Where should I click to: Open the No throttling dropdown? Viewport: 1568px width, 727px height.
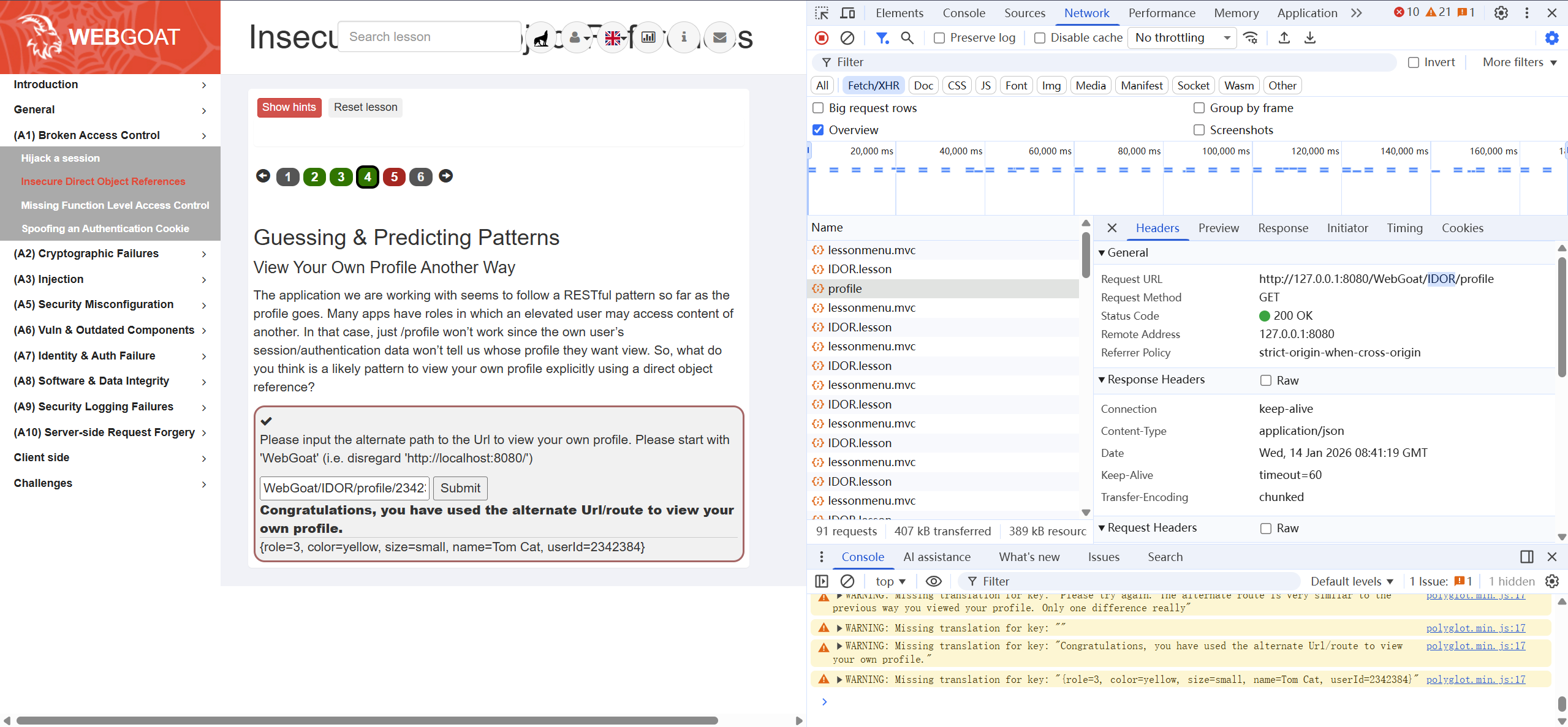tap(1181, 38)
